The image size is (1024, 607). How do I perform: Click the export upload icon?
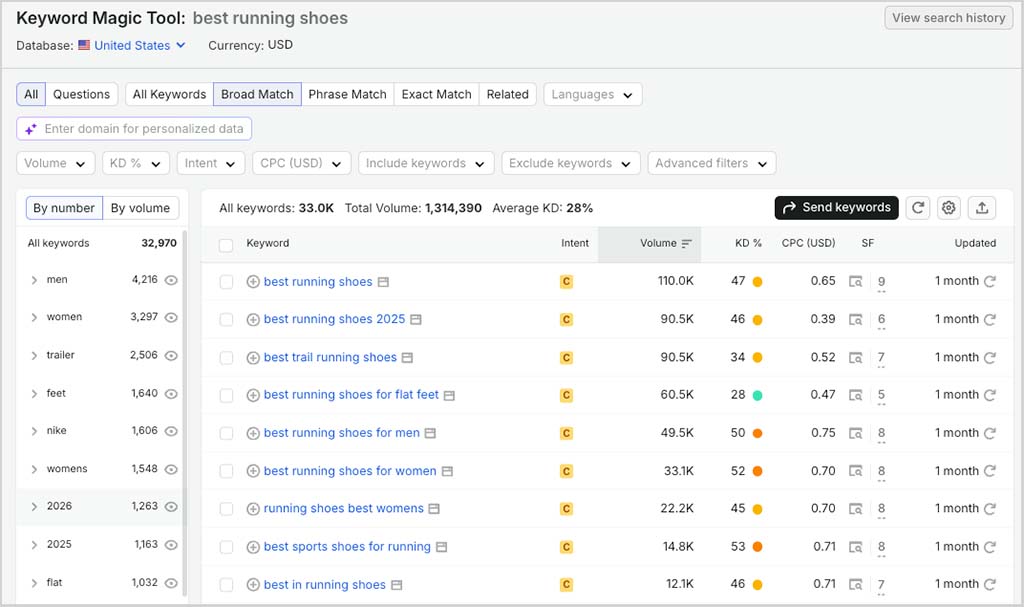click(x=982, y=208)
